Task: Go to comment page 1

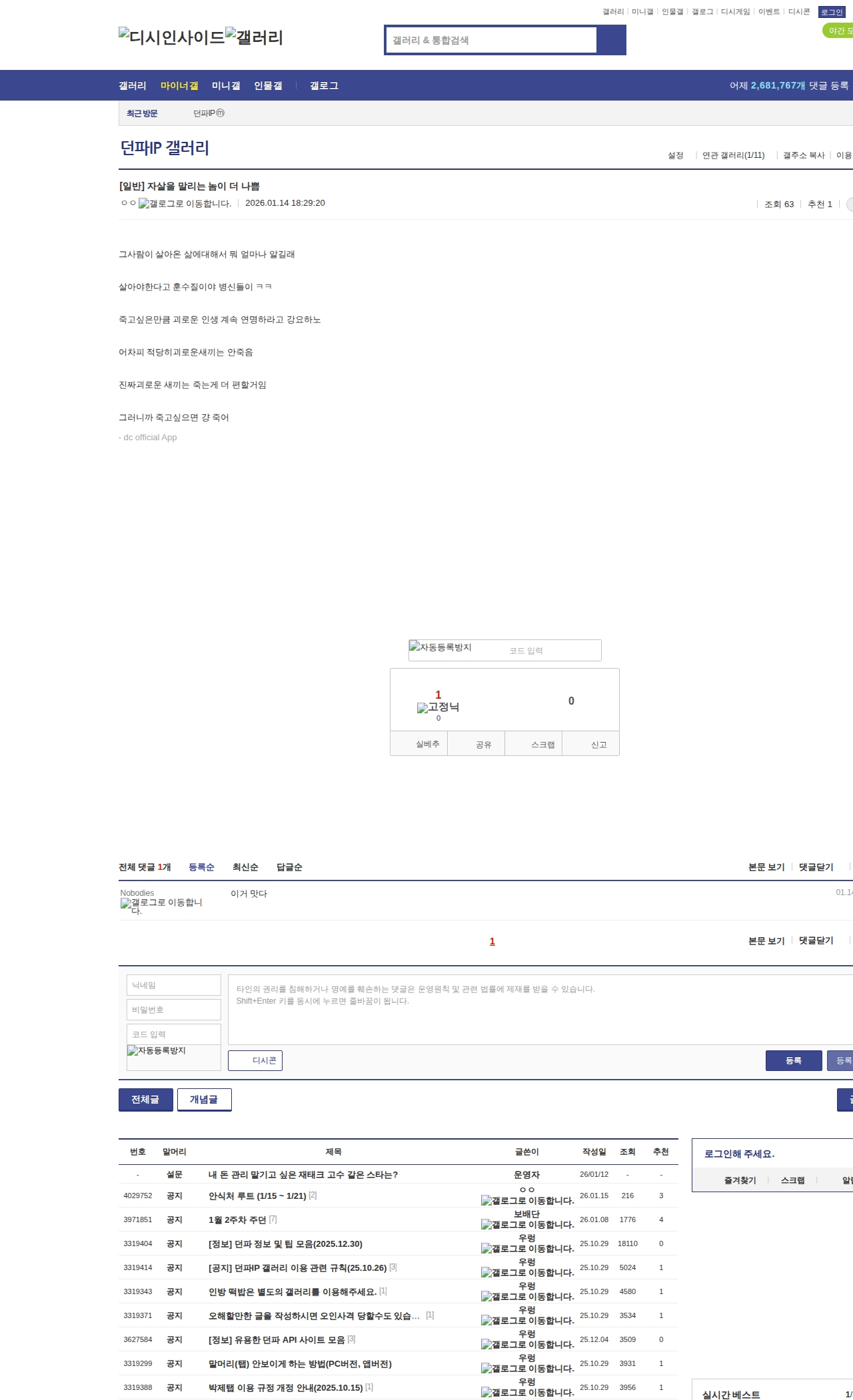Action: (x=492, y=941)
